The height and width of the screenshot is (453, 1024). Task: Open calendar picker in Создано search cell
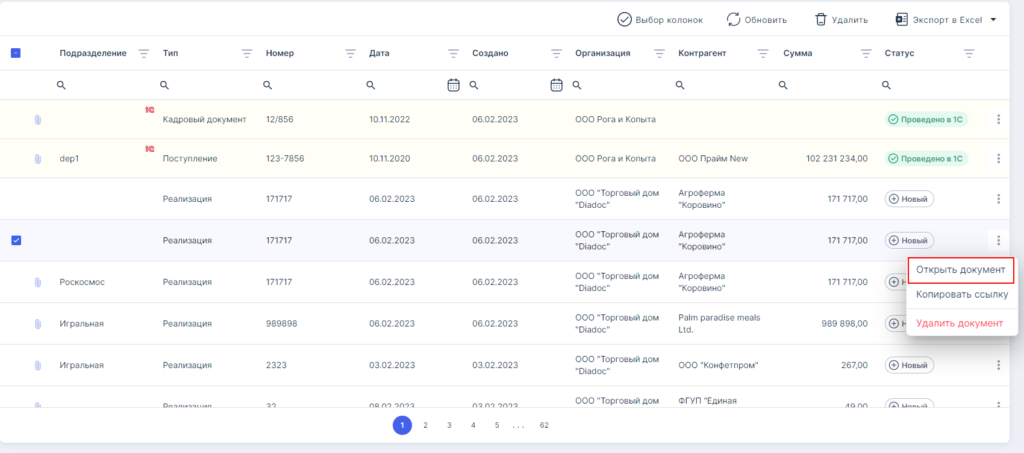(556, 85)
